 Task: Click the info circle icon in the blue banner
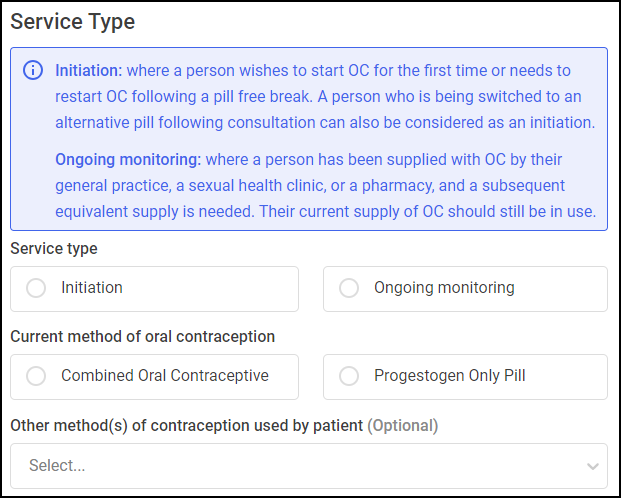33,71
